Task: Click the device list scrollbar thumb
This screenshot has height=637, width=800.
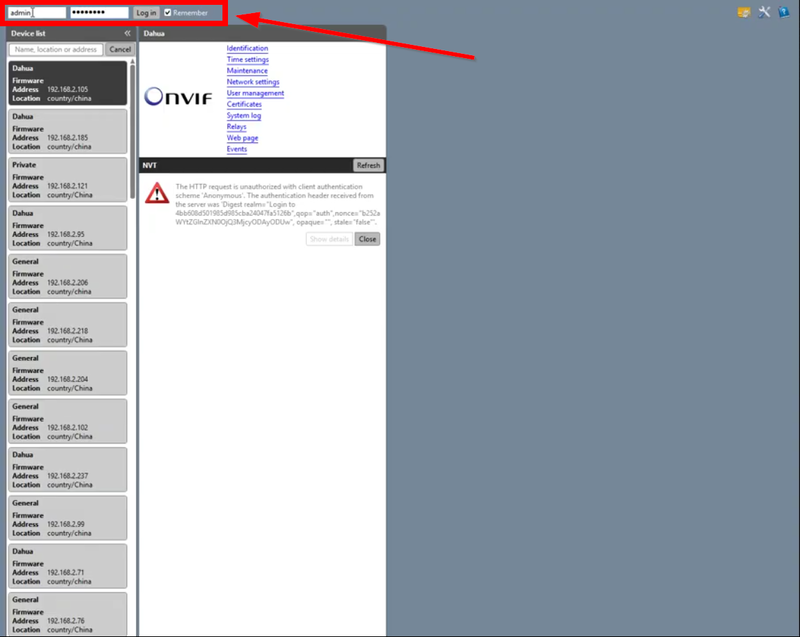Action: [x=133, y=132]
